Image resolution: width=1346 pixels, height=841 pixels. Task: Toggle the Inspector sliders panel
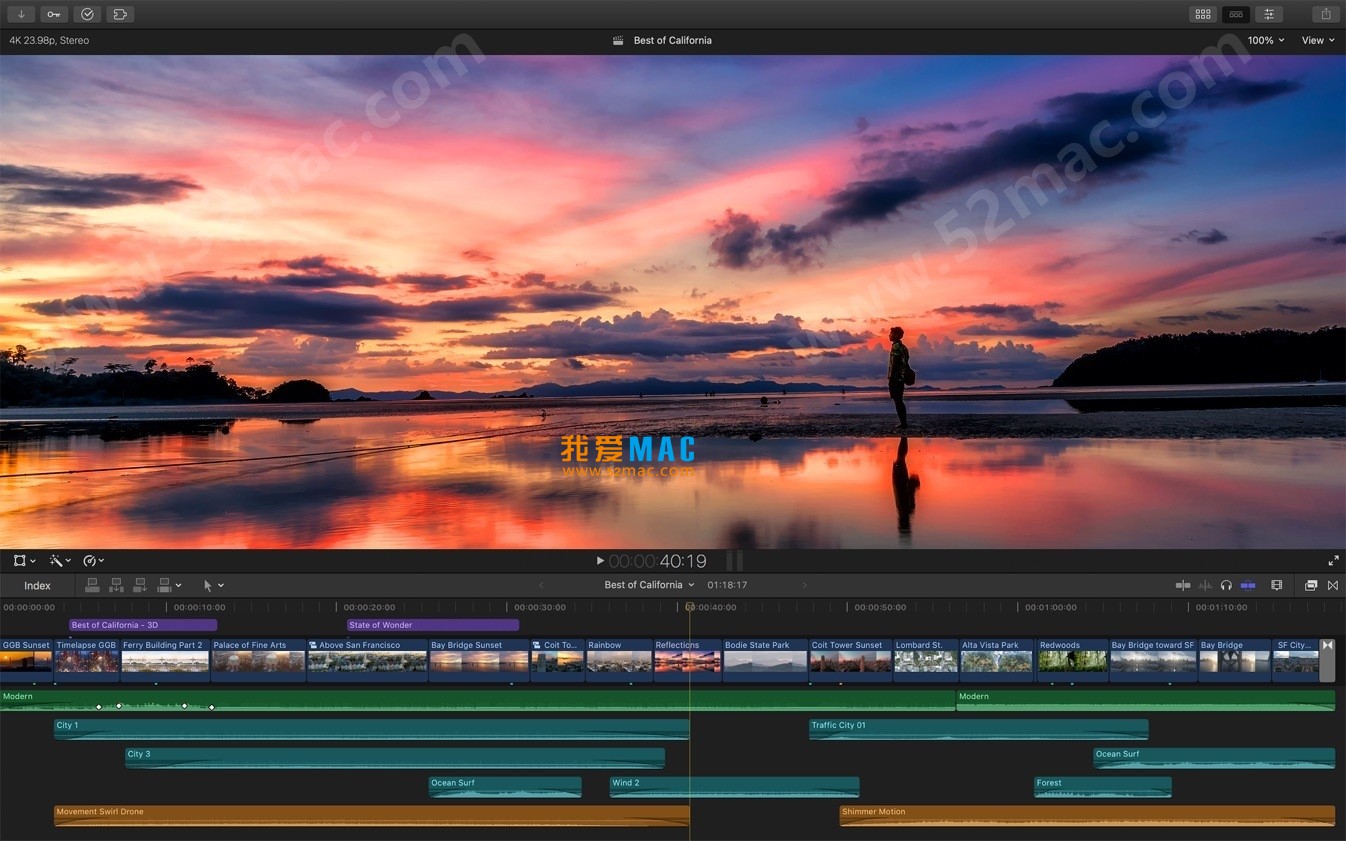click(x=1269, y=14)
